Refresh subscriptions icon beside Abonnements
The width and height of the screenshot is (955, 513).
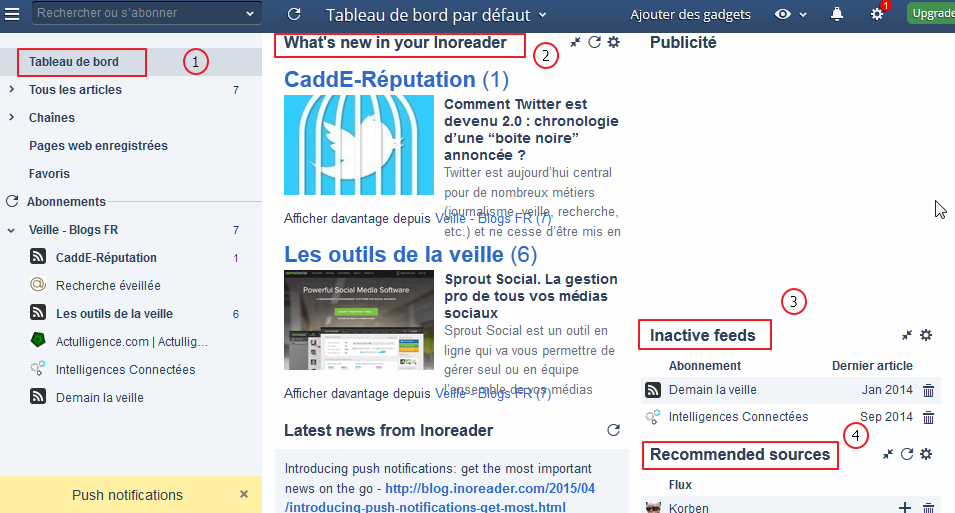click(12, 201)
